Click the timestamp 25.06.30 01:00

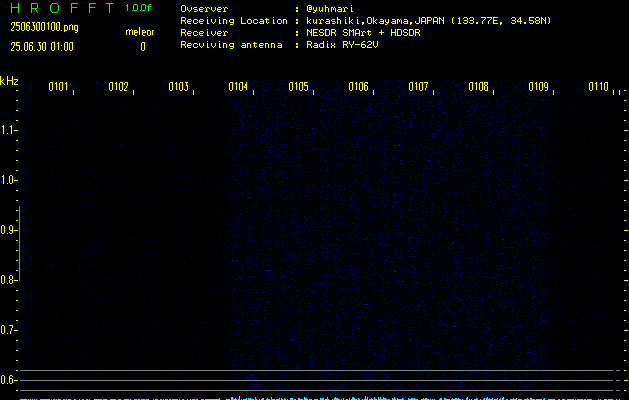coord(42,47)
